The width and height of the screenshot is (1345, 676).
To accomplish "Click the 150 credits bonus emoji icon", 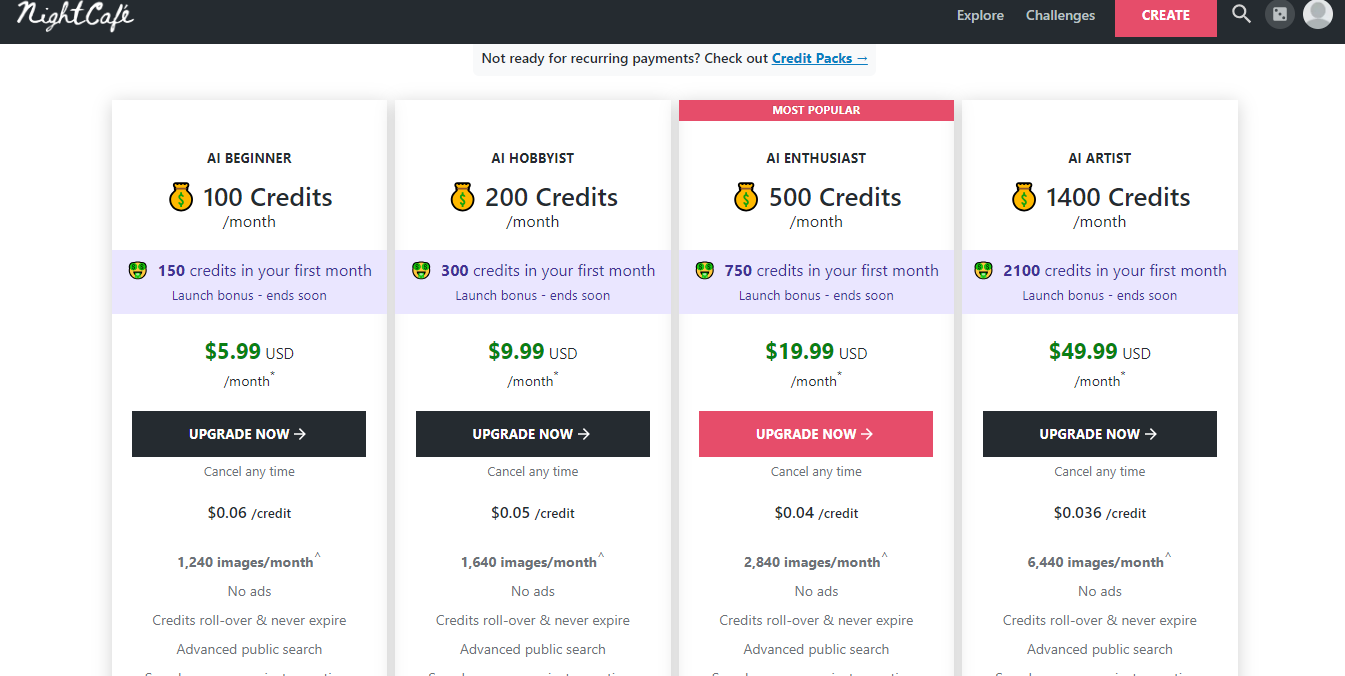I will (x=138, y=270).
